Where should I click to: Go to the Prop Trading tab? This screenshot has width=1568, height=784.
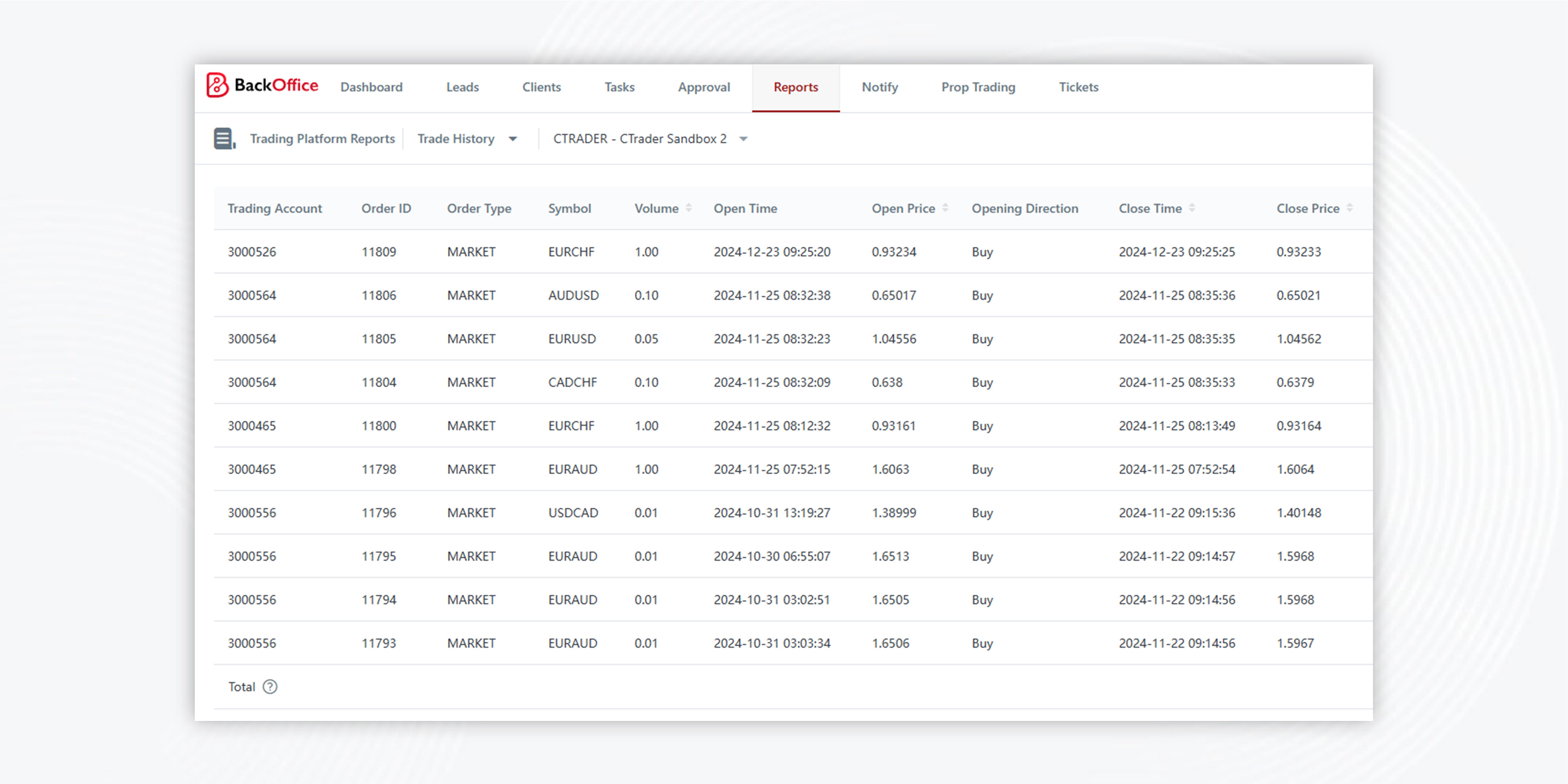click(978, 87)
